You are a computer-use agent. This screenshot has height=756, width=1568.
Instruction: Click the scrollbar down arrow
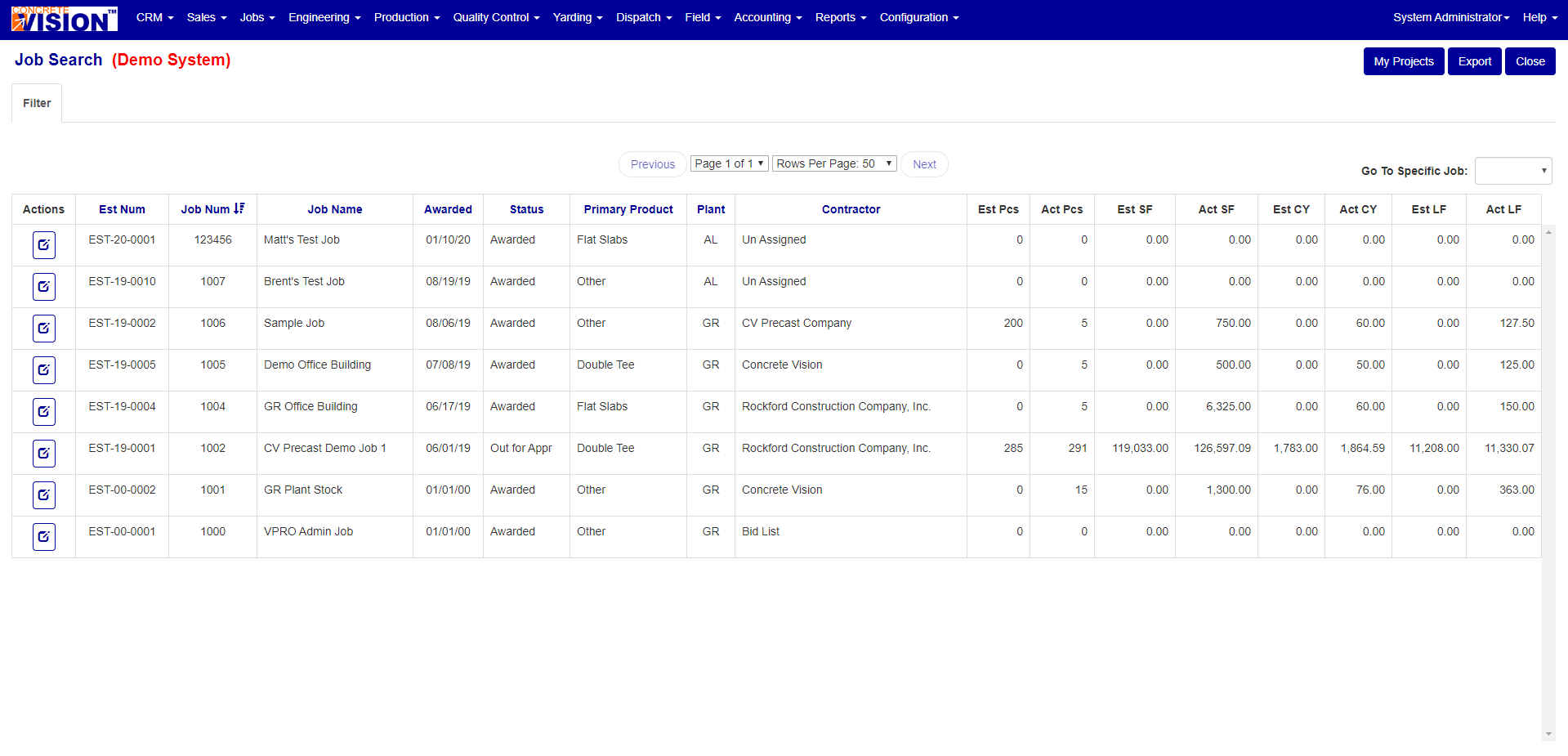tap(1548, 735)
